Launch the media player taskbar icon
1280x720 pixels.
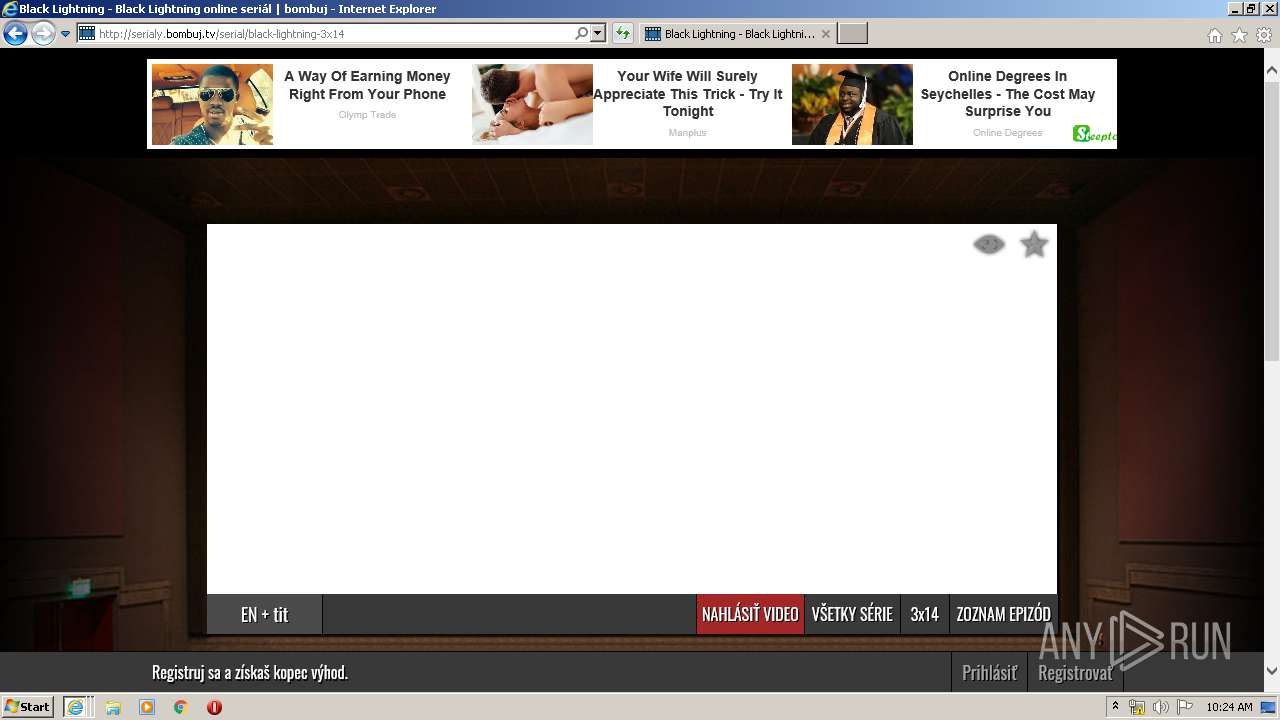coord(147,707)
